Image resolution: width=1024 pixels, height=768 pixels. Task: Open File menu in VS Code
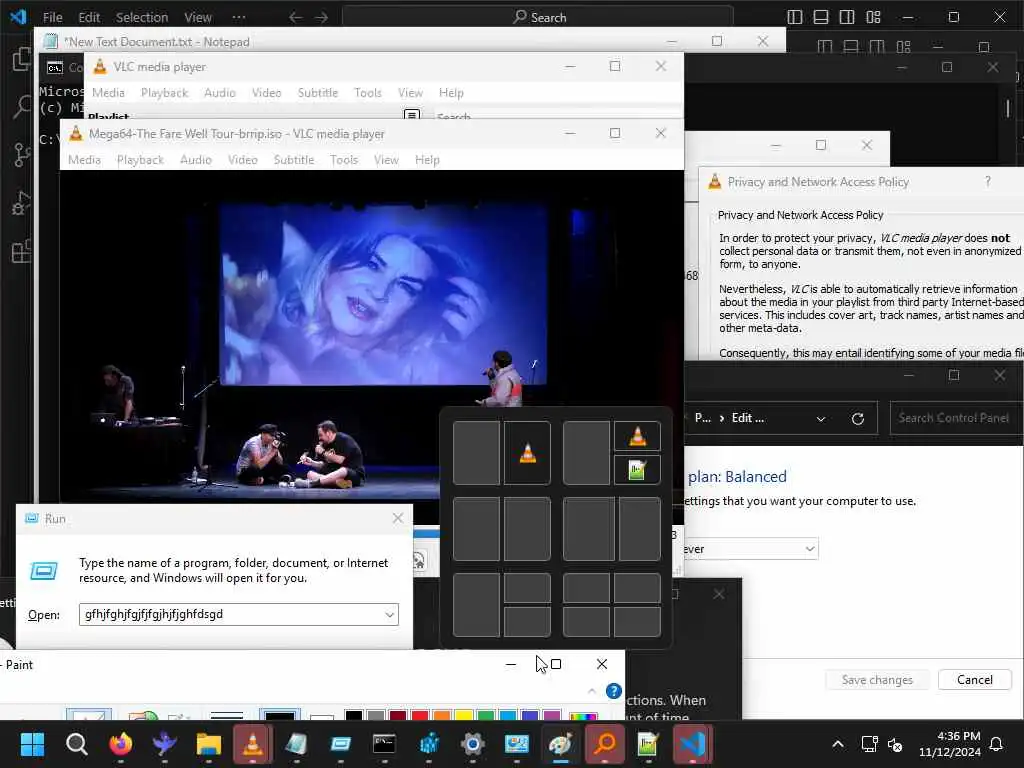(52, 17)
